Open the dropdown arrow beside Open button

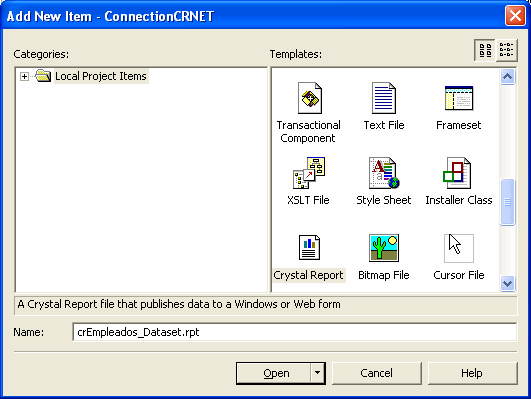pos(317,373)
